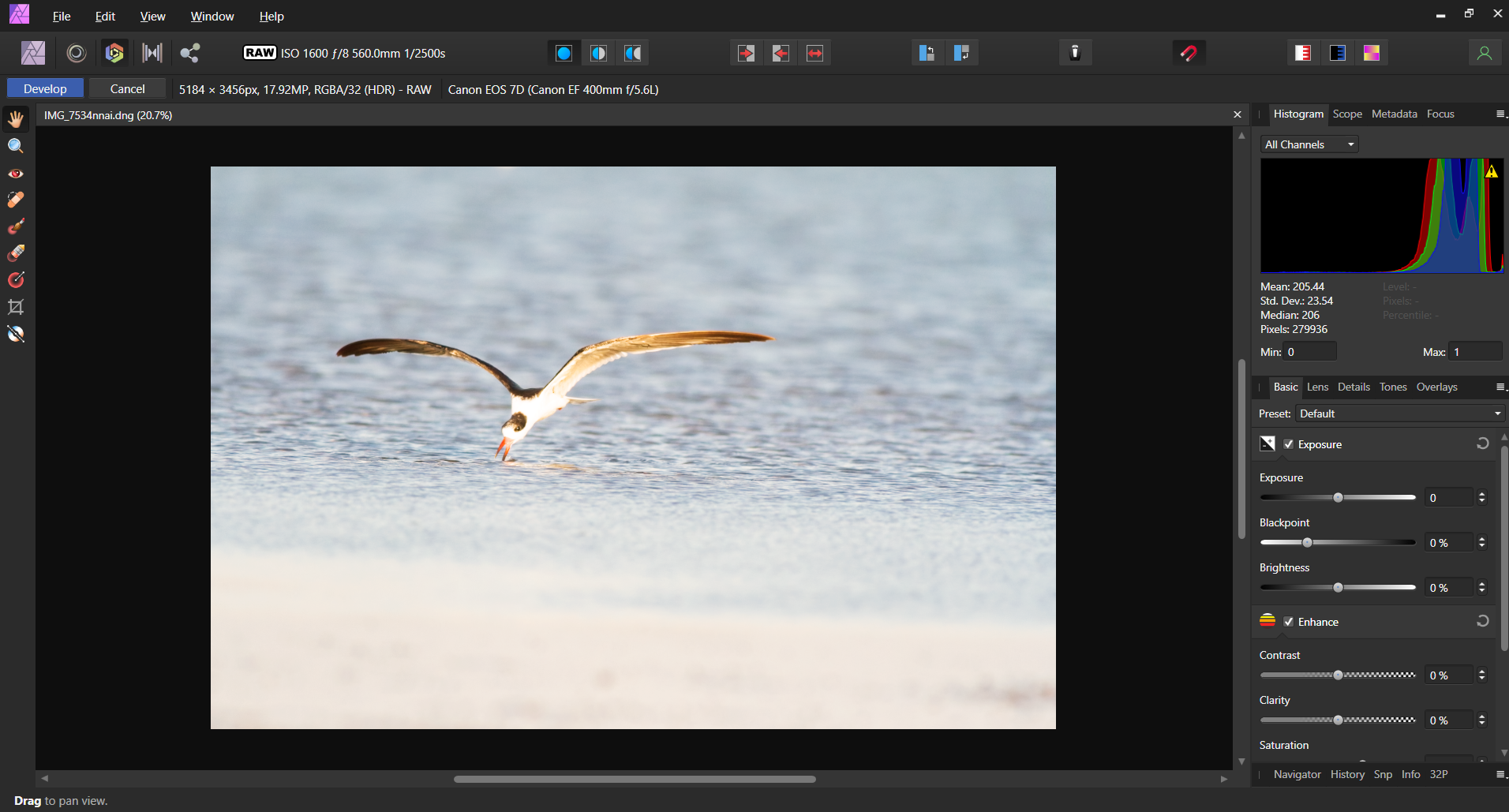This screenshot has height=812, width=1509.
Task: Switch to the Tones tab
Action: pos(1393,387)
